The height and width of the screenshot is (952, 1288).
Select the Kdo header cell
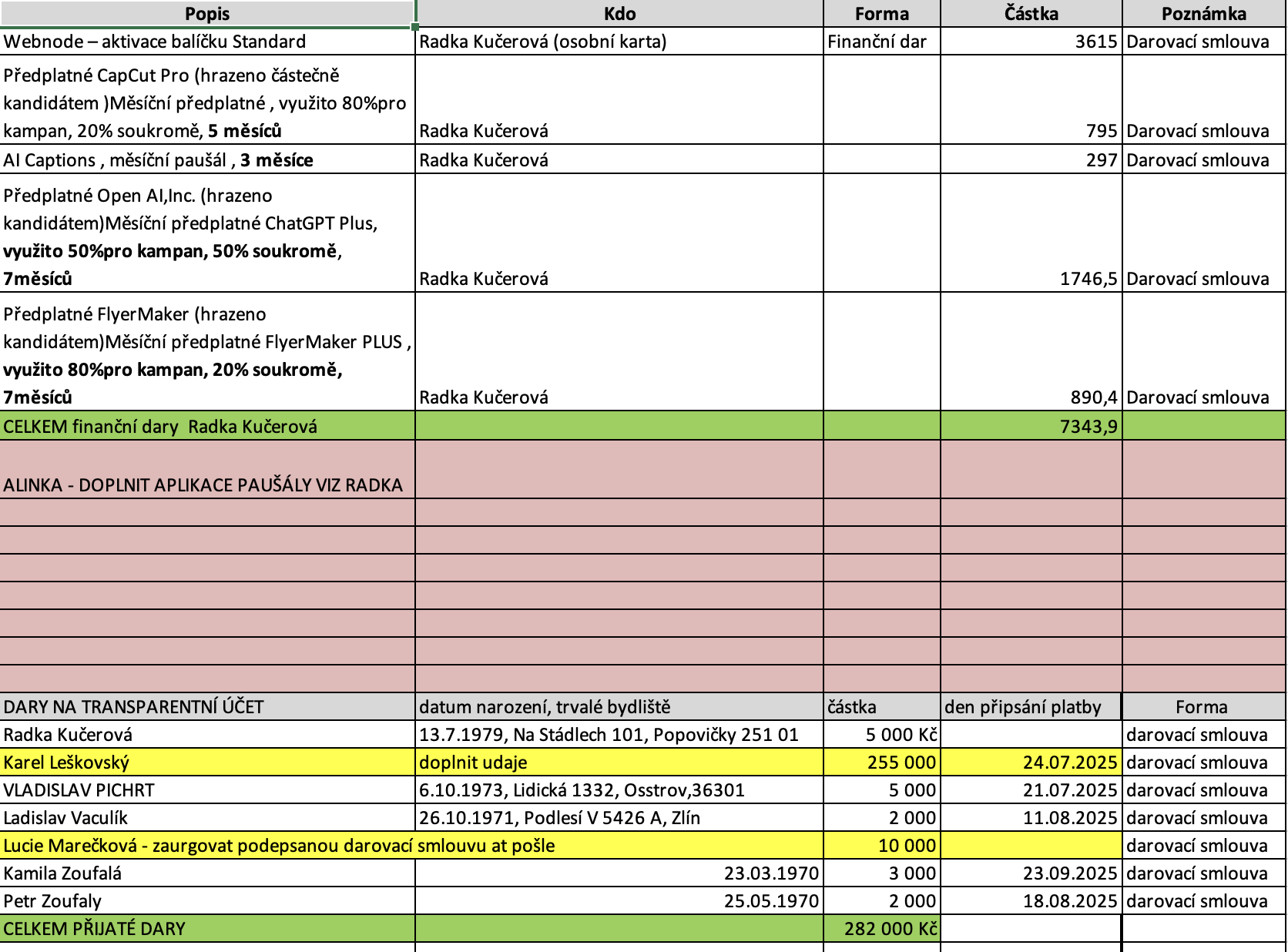(x=619, y=14)
